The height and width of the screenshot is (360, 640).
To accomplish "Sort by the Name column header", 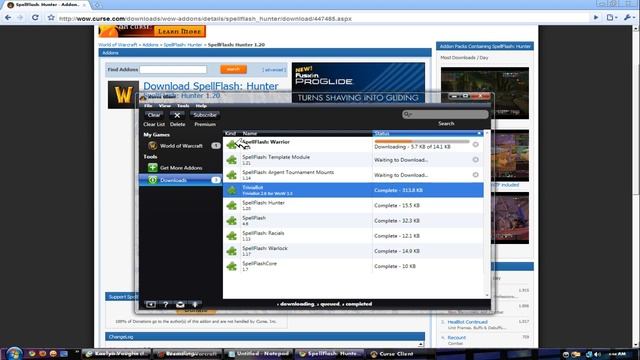I will click(306, 133).
